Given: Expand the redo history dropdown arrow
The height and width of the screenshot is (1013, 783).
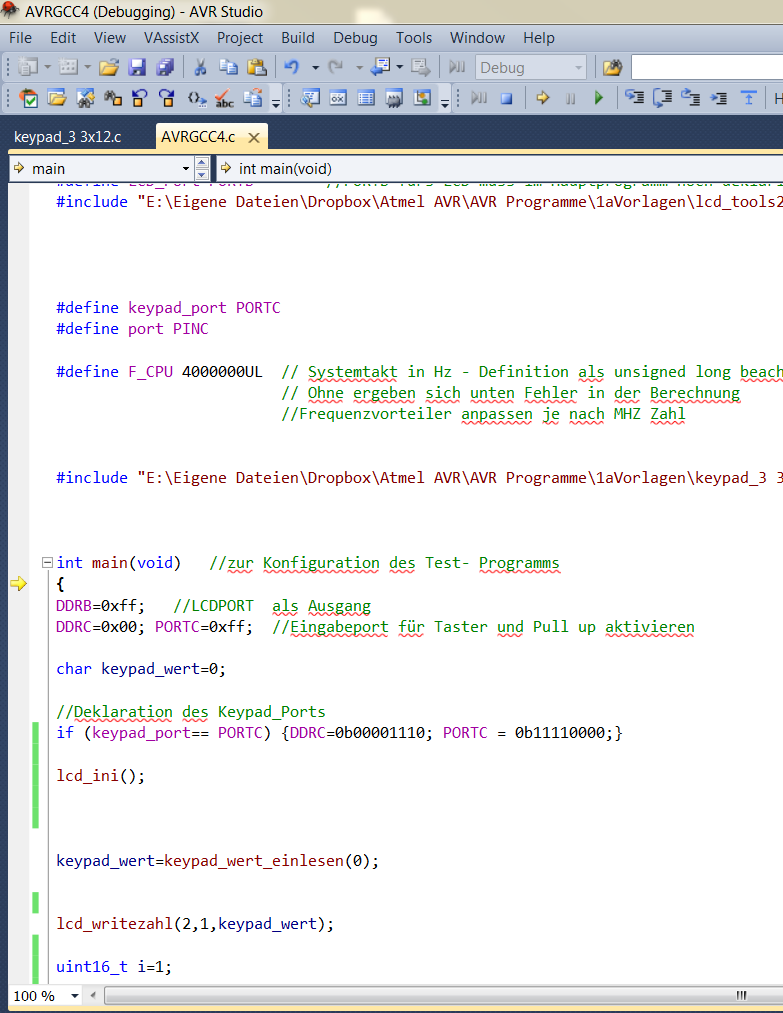Looking at the screenshot, I should (x=359, y=67).
